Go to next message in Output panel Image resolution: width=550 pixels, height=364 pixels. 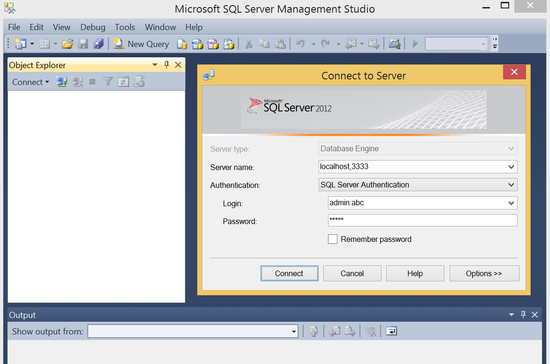(350, 331)
